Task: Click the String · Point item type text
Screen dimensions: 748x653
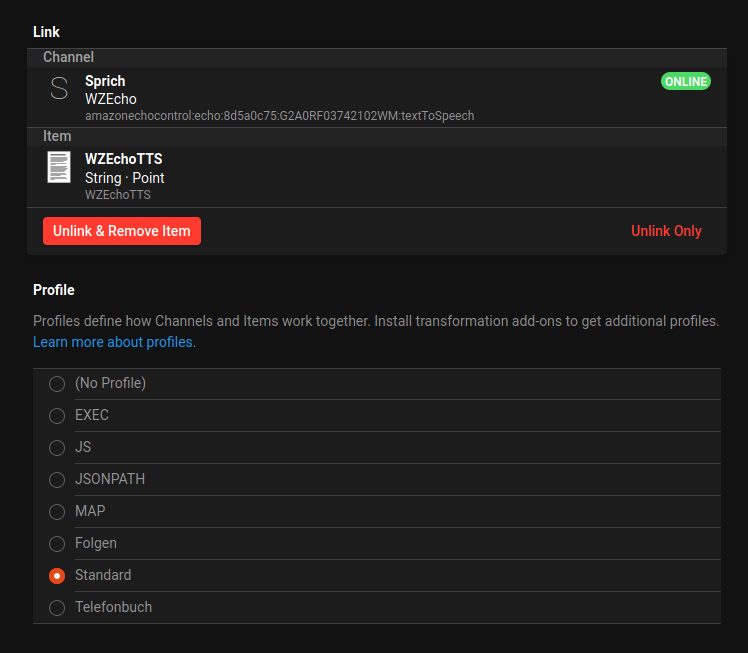Action: pyautogui.click(x=124, y=178)
